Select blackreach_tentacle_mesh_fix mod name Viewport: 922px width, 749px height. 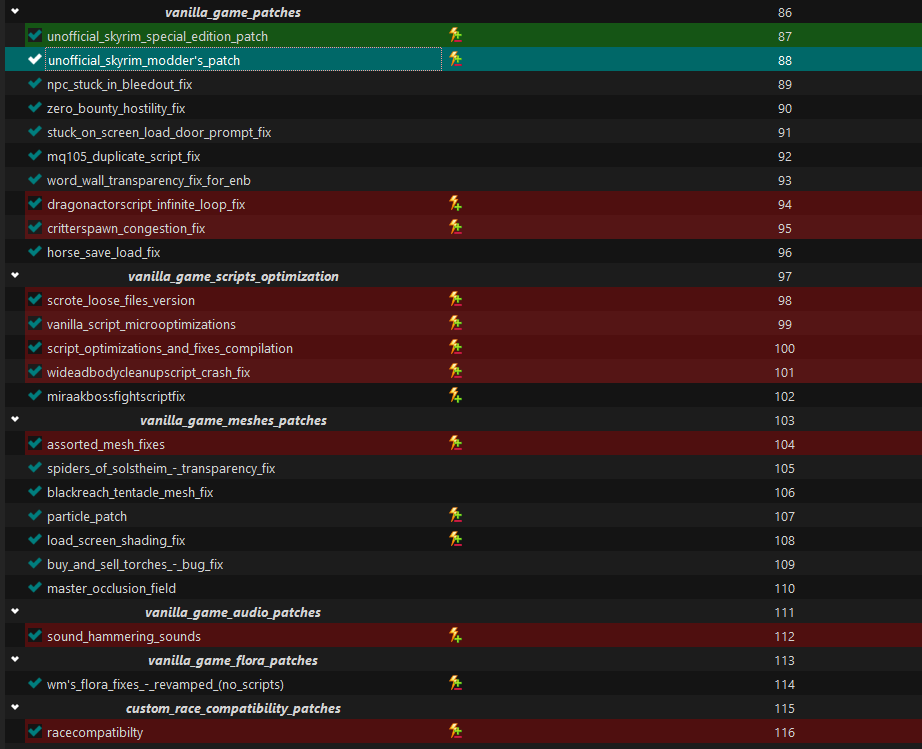coord(130,493)
